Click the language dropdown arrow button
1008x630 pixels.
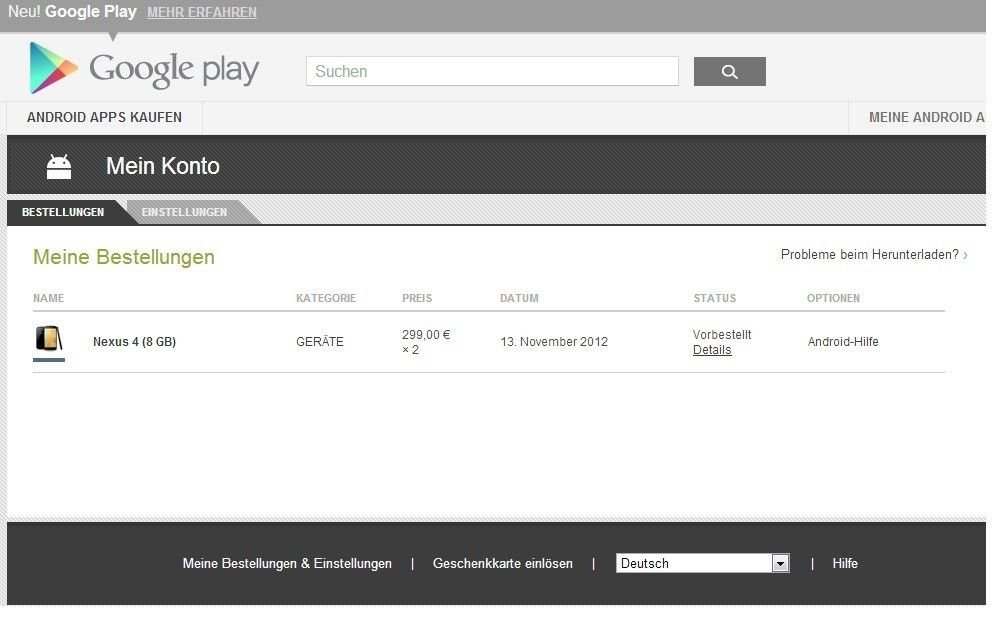pos(780,564)
